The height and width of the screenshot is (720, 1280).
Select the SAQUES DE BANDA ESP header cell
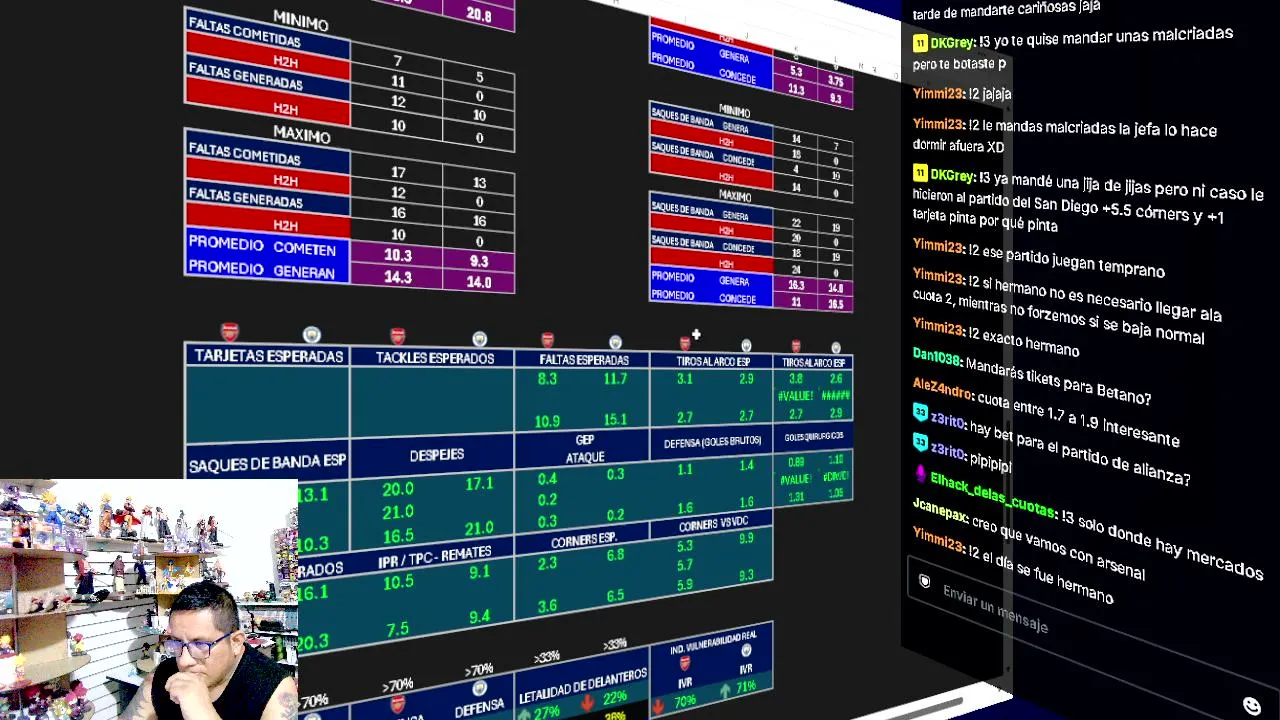267,463
